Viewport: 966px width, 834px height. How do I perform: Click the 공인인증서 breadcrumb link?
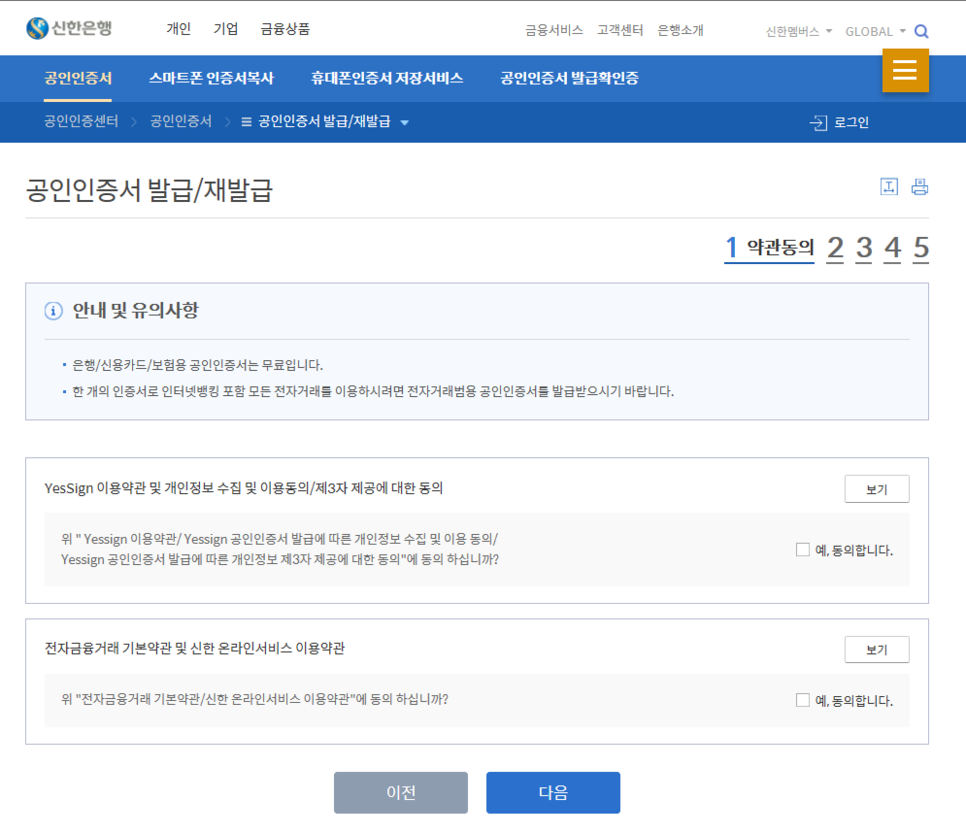[x=181, y=121]
